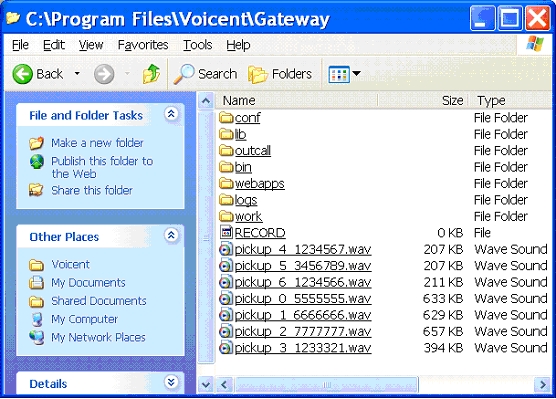The width and height of the screenshot is (556, 399).
Task: Click Publish this folder to the Web
Action: point(102,167)
